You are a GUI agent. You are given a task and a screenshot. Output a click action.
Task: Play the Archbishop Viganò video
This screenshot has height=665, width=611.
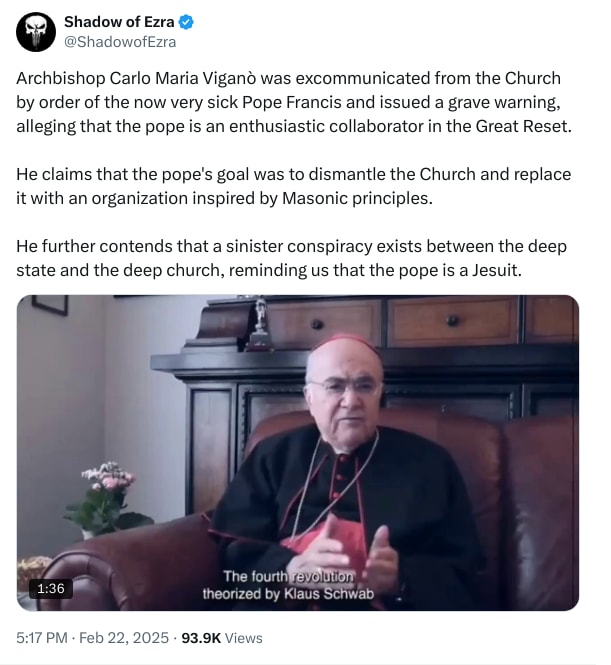(298, 452)
